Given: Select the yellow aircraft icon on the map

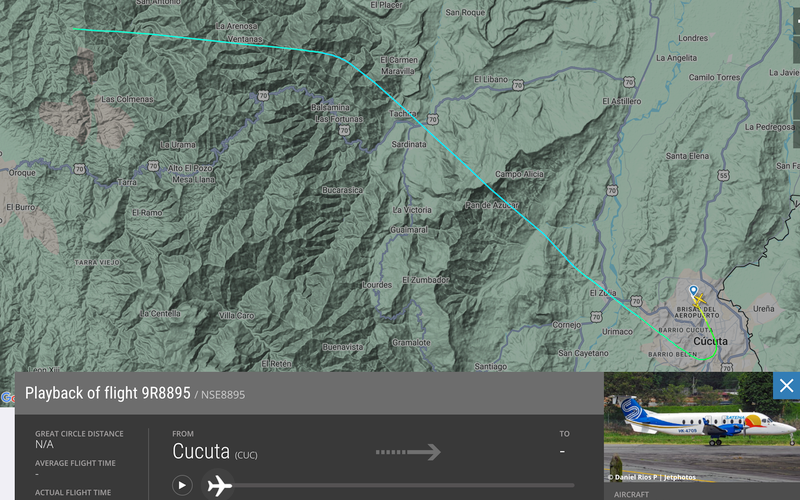Looking at the screenshot, I should pos(699,300).
